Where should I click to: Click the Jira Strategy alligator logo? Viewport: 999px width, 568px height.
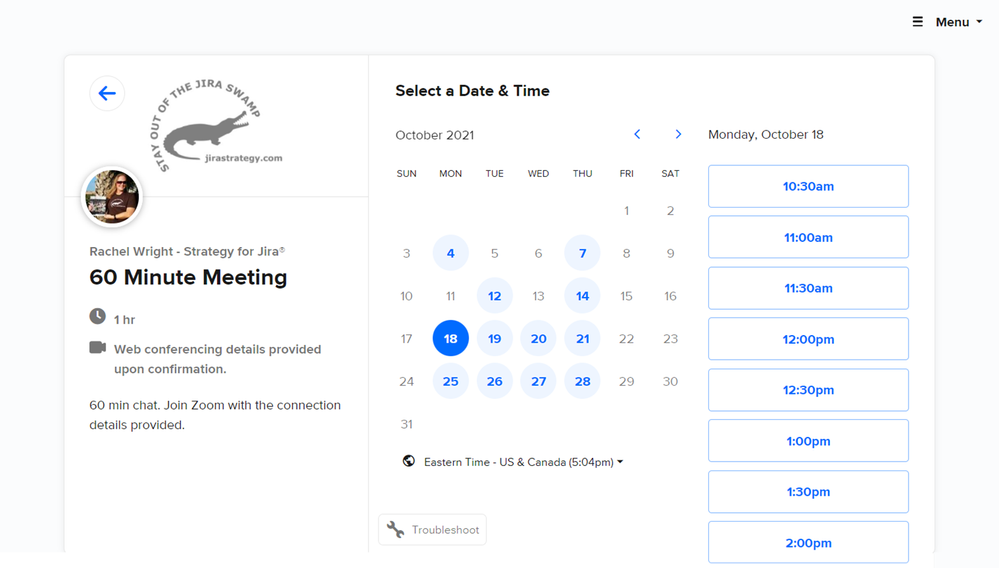click(x=216, y=127)
